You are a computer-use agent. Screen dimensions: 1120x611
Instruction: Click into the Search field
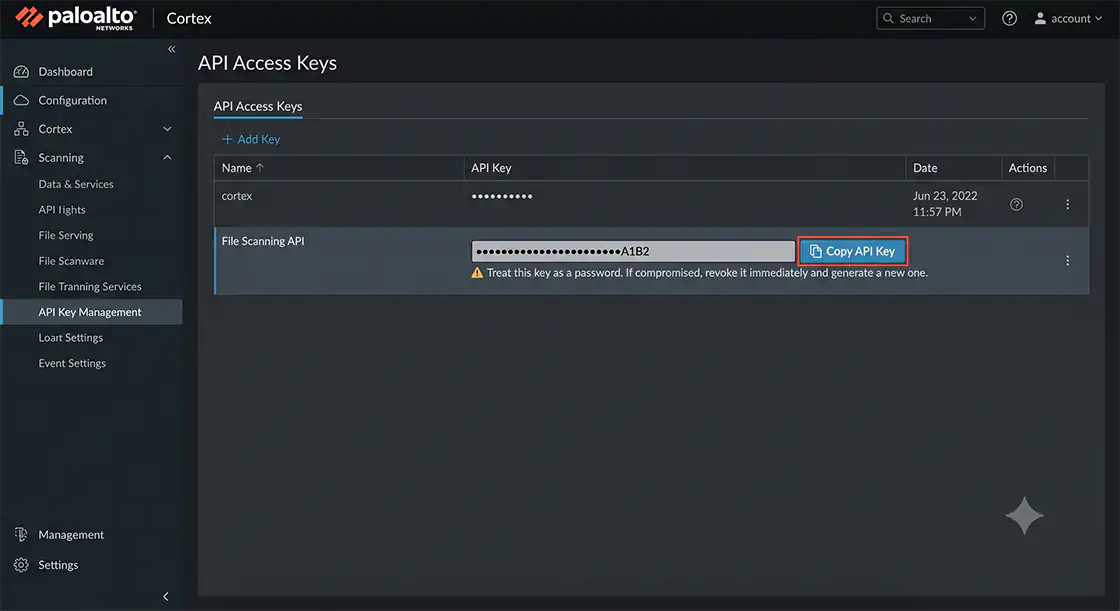930,19
